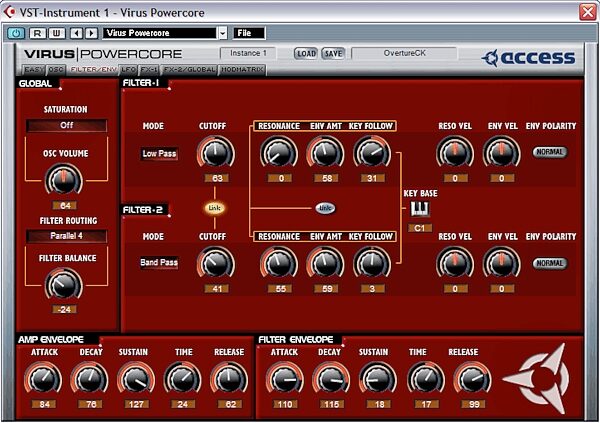Open the Saturation dropdown showing Off
This screenshot has height=423, width=600.
point(67,126)
